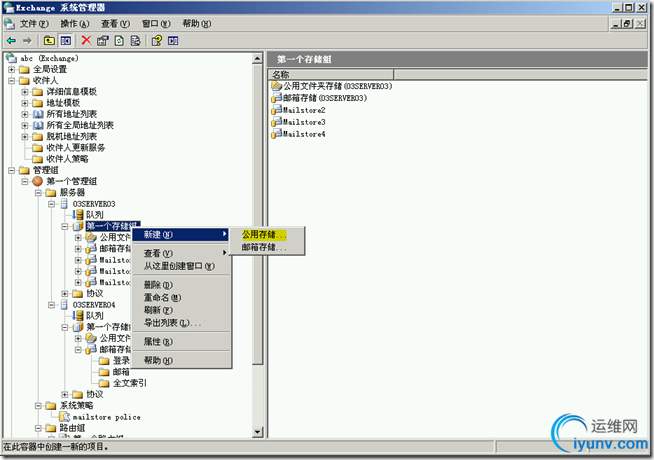Click the red Delete X toolbar icon
Viewport: 654px width, 460px height.
[86, 40]
